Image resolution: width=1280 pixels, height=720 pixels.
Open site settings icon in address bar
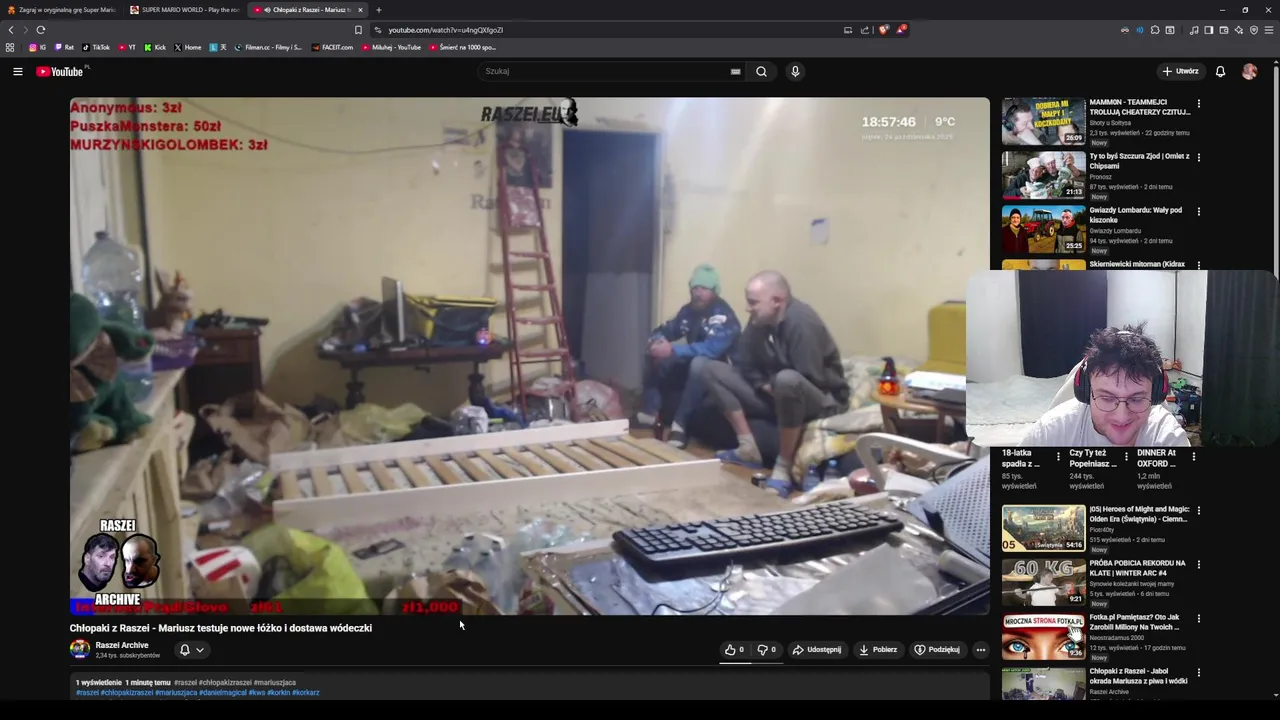377,30
